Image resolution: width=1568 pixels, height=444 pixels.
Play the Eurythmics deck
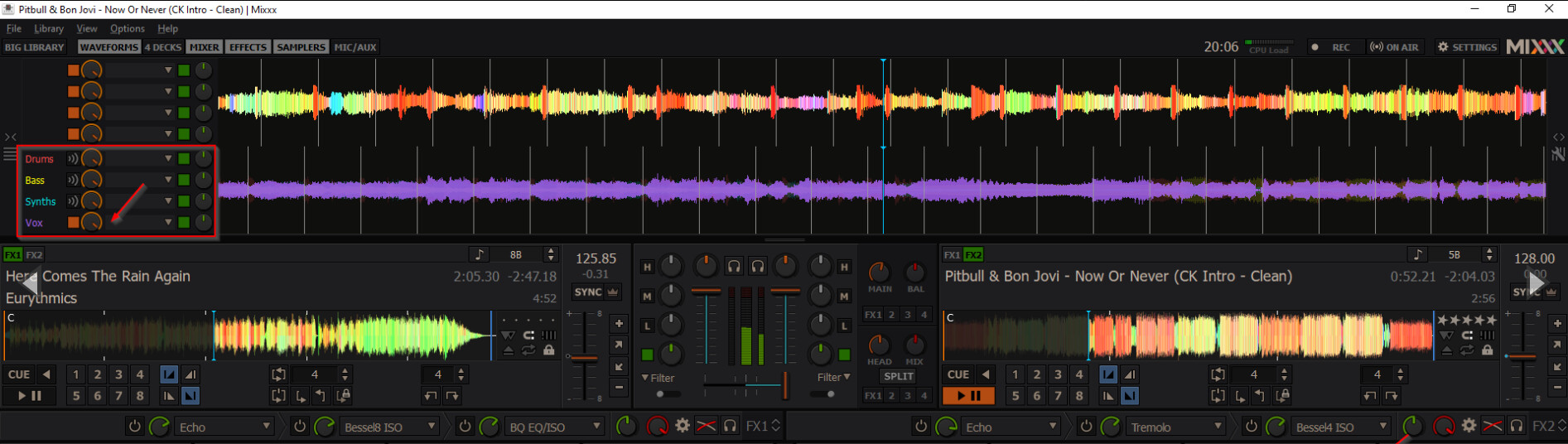click(29, 396)
